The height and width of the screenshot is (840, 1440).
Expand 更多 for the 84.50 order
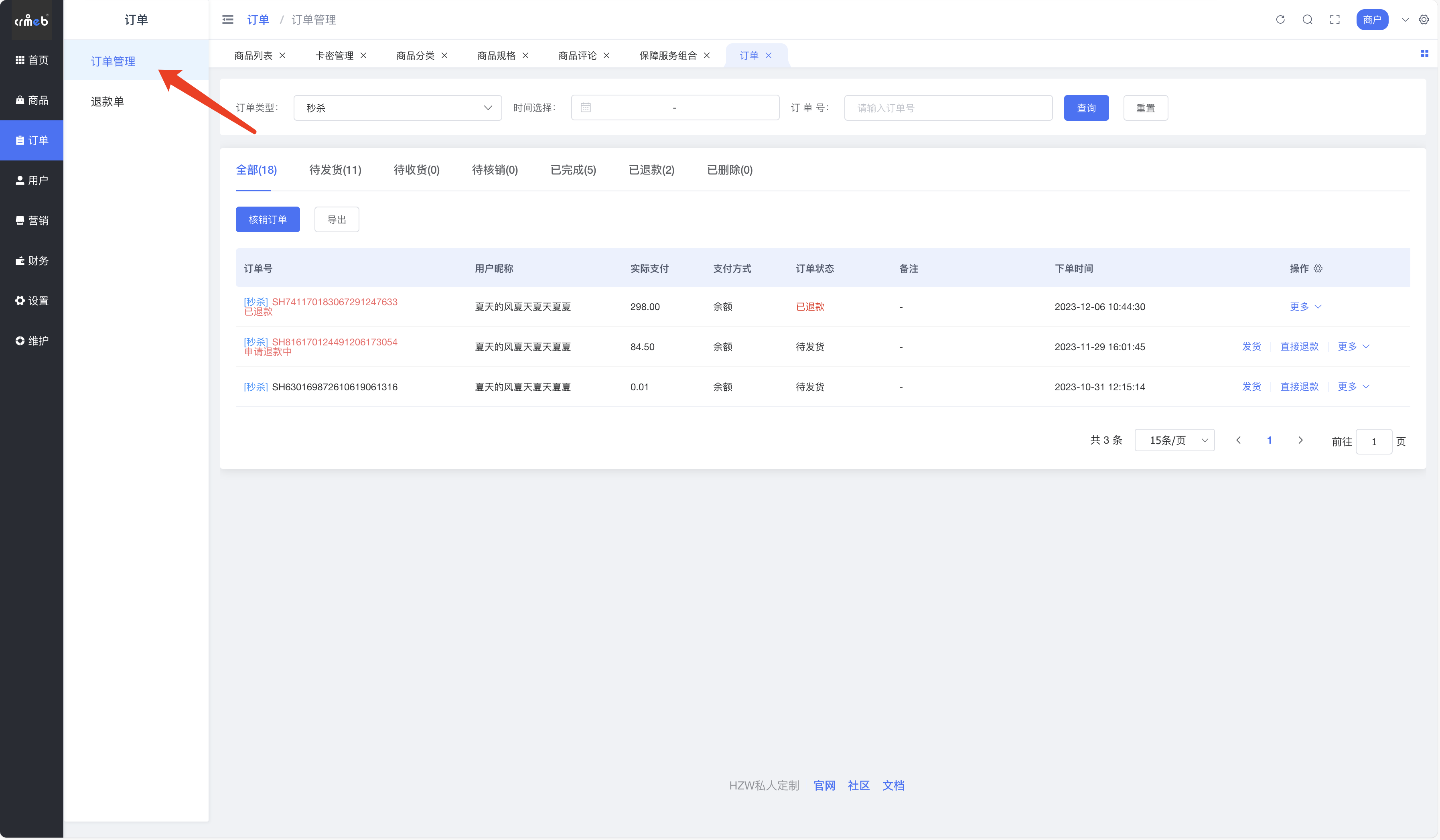click(x=1354, y=346)
